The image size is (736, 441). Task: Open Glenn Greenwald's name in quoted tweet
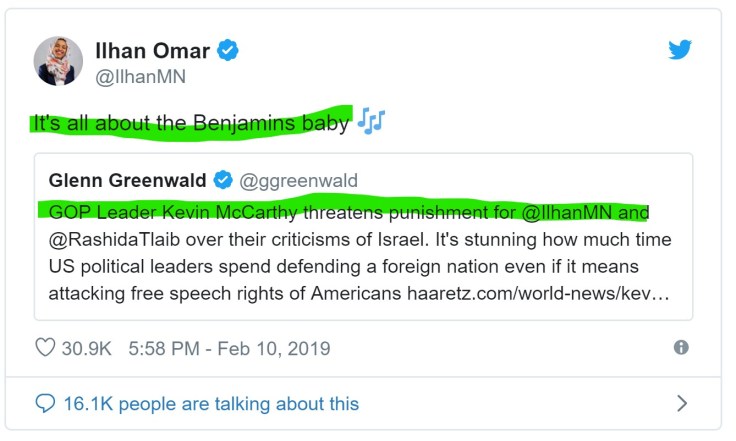coord(127,180)
